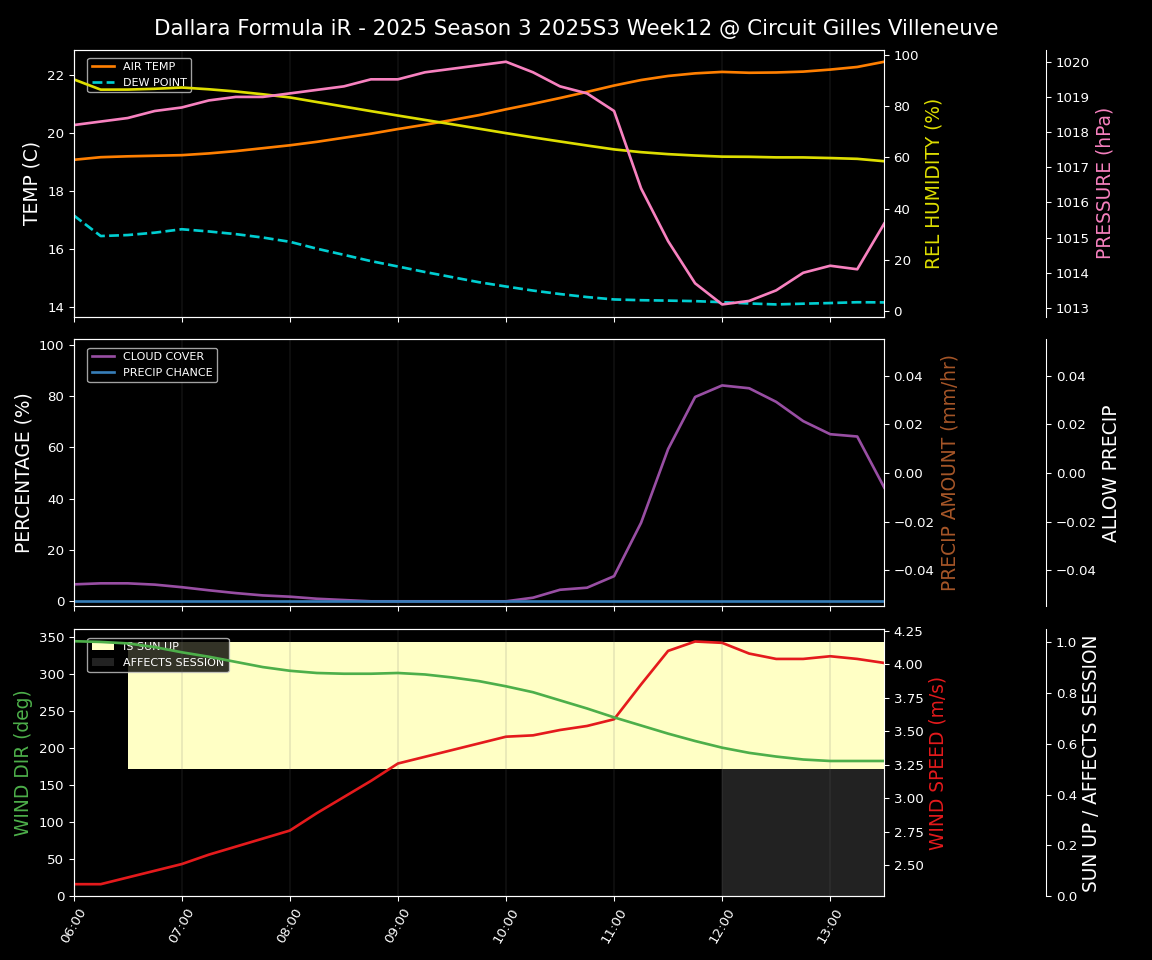Click the AFFECTS SESSION legend entry

point(158,663)
